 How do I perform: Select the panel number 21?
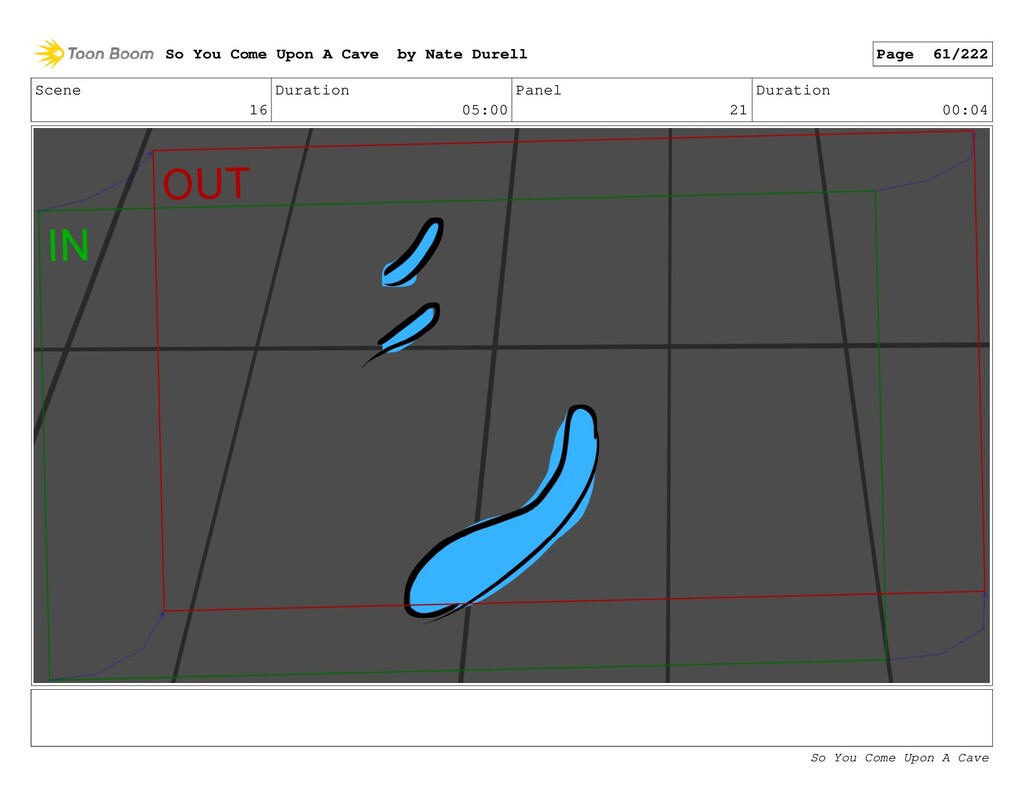[739, 110]
